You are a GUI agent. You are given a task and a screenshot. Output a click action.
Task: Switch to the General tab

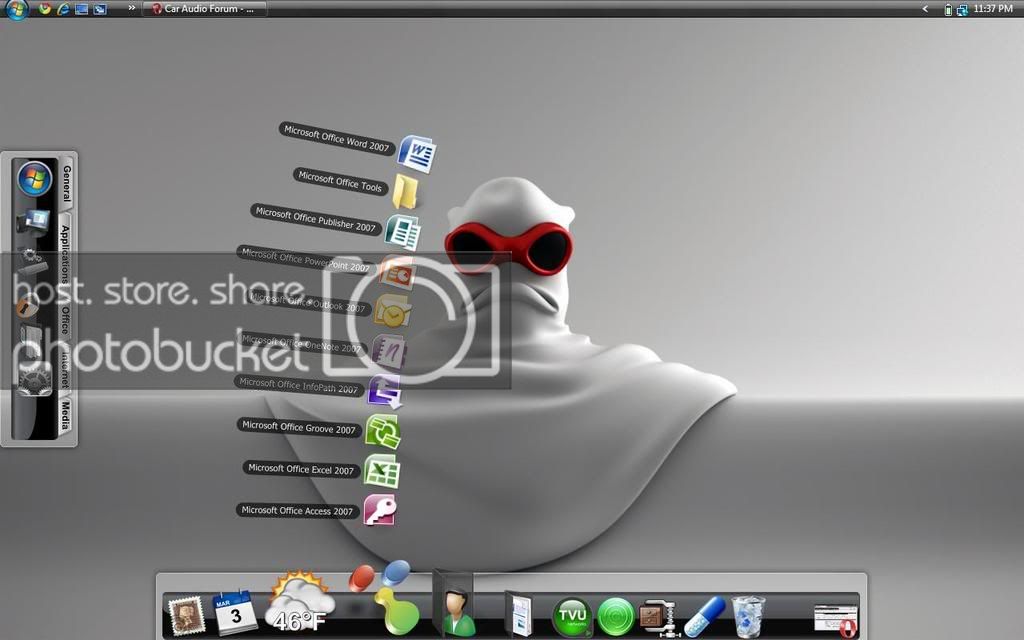point(67,183)
